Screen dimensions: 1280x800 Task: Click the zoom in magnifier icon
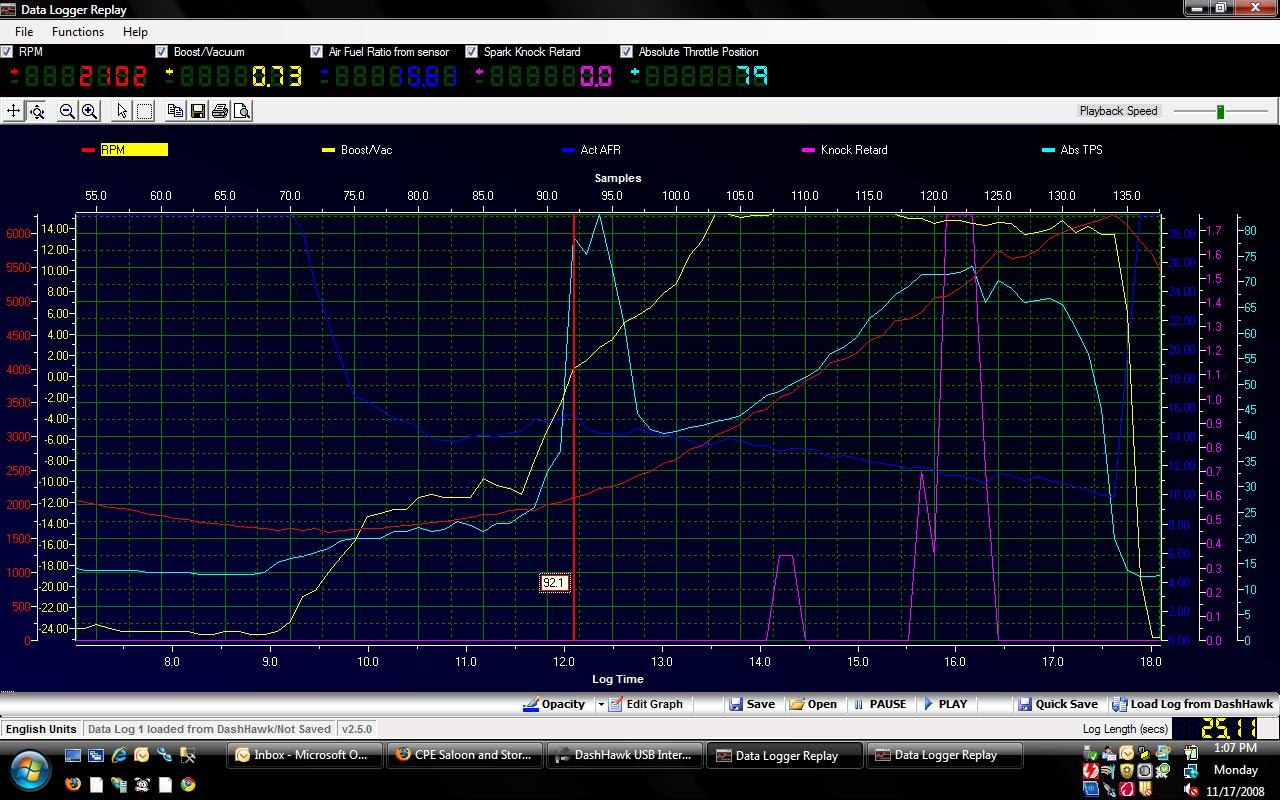[x=89, y=111]
